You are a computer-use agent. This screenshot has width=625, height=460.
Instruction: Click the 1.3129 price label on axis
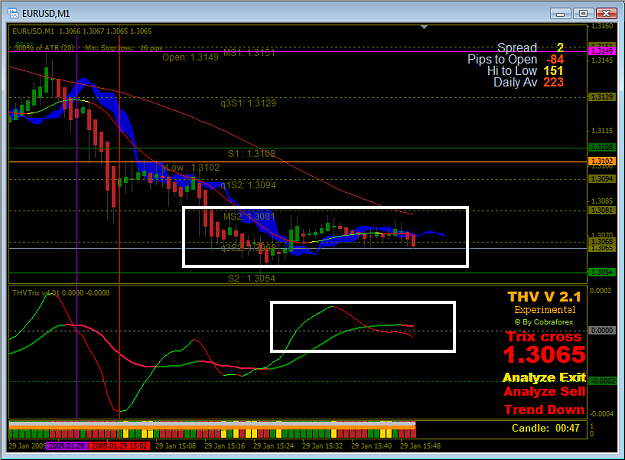[601, 97]
